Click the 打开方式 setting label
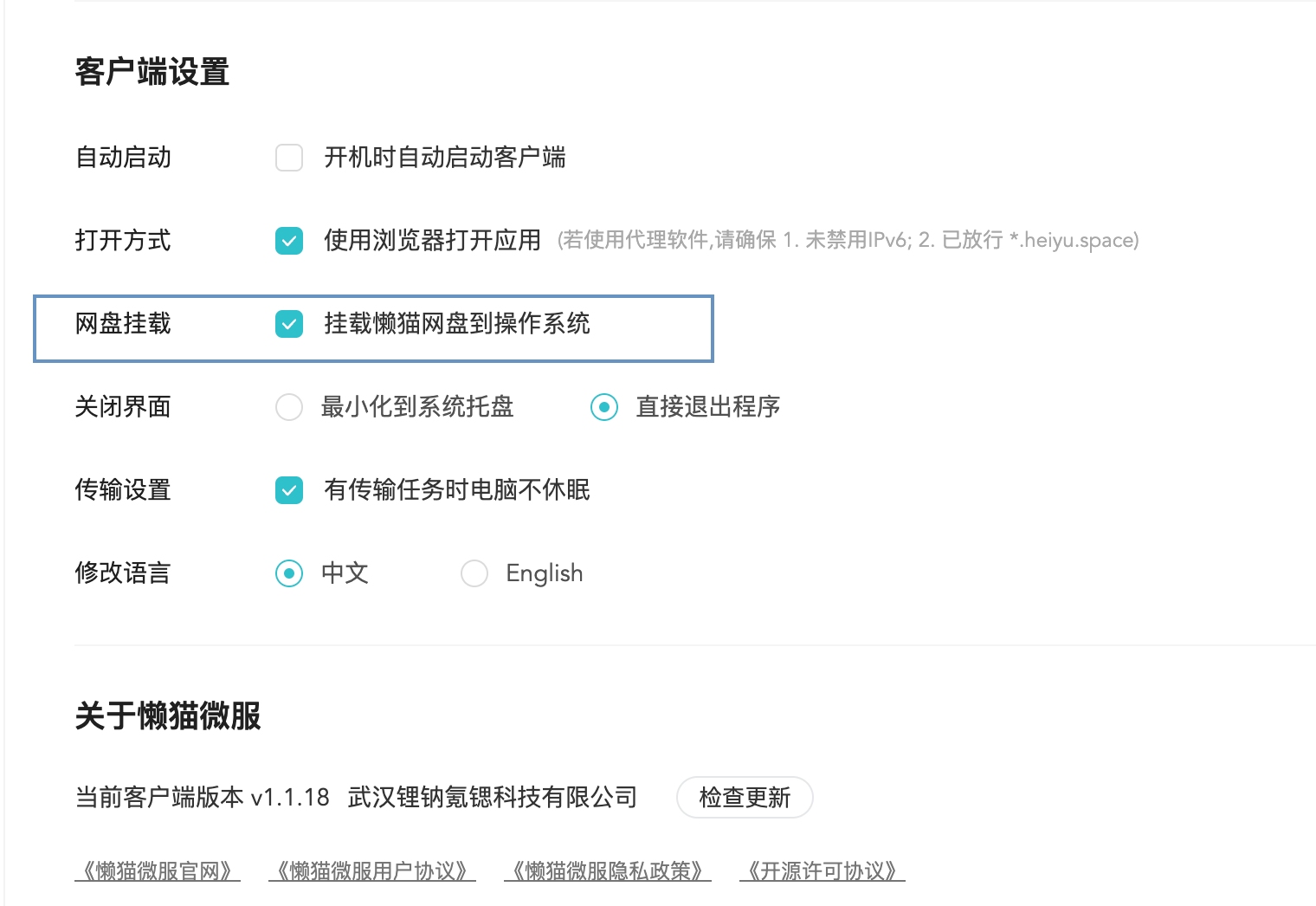This screenshot has height=906, width=1316. coord(123,241)
